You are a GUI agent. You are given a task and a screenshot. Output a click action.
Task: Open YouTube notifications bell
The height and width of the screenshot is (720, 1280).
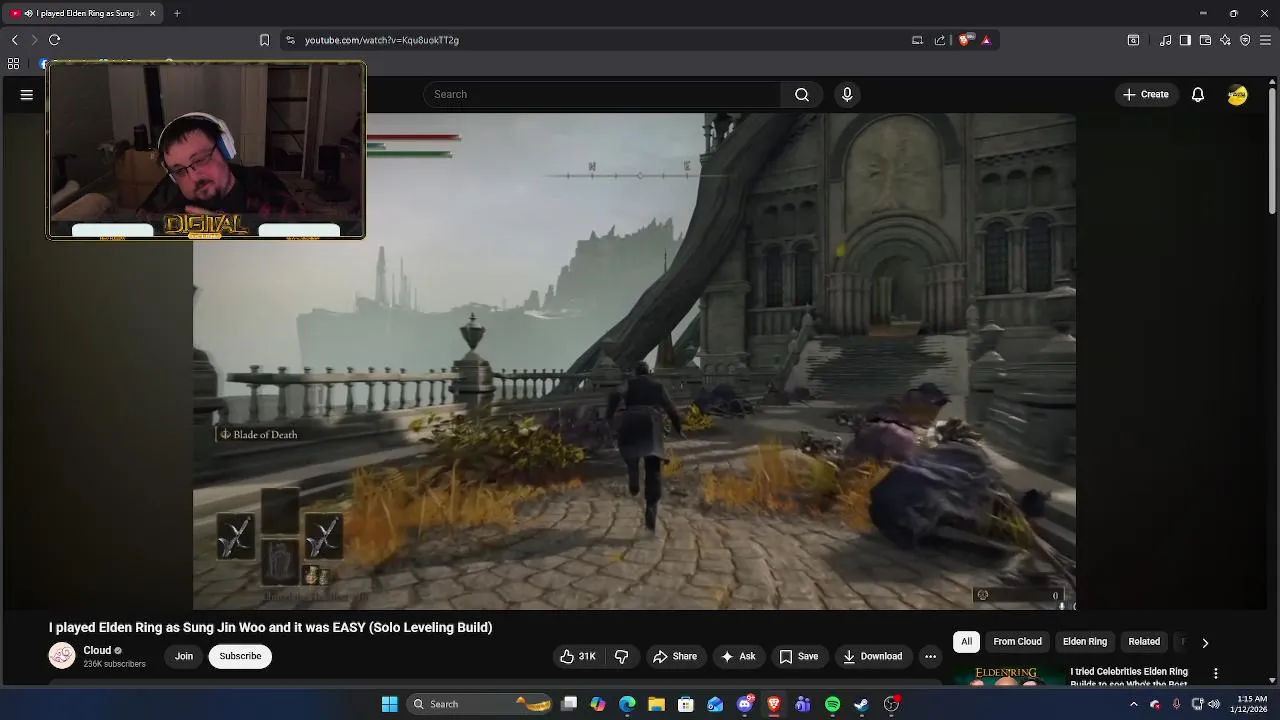pos(1197,94)
